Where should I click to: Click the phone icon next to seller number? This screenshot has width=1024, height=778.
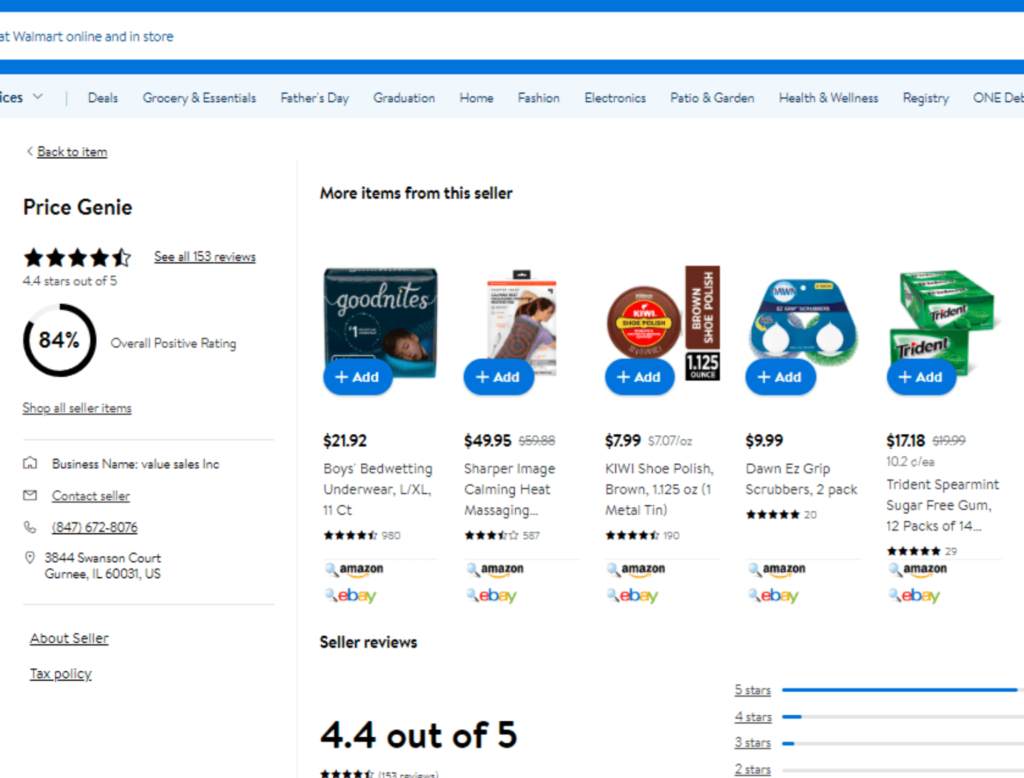[30, 527]
